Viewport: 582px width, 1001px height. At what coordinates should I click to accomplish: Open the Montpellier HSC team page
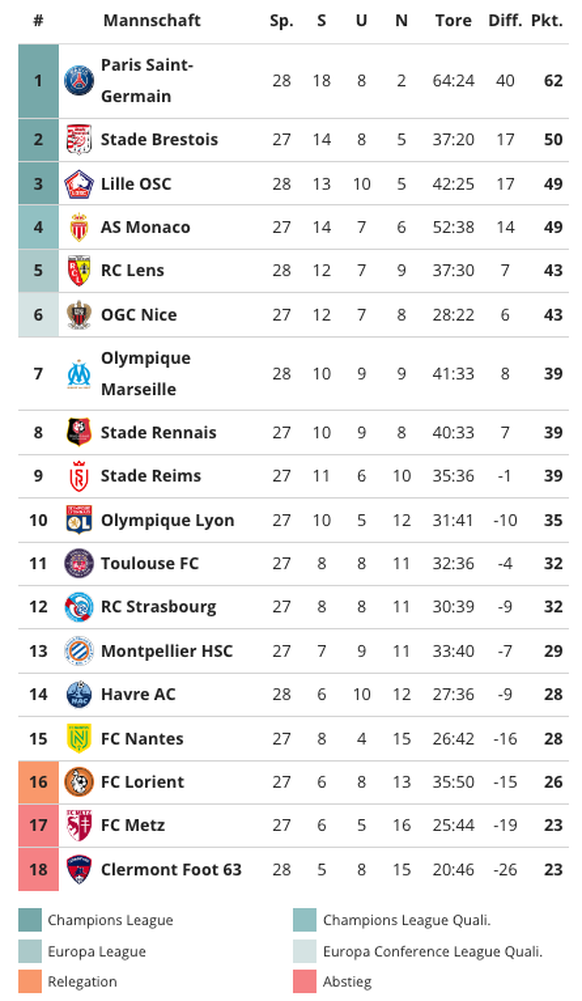click(167, 651)
